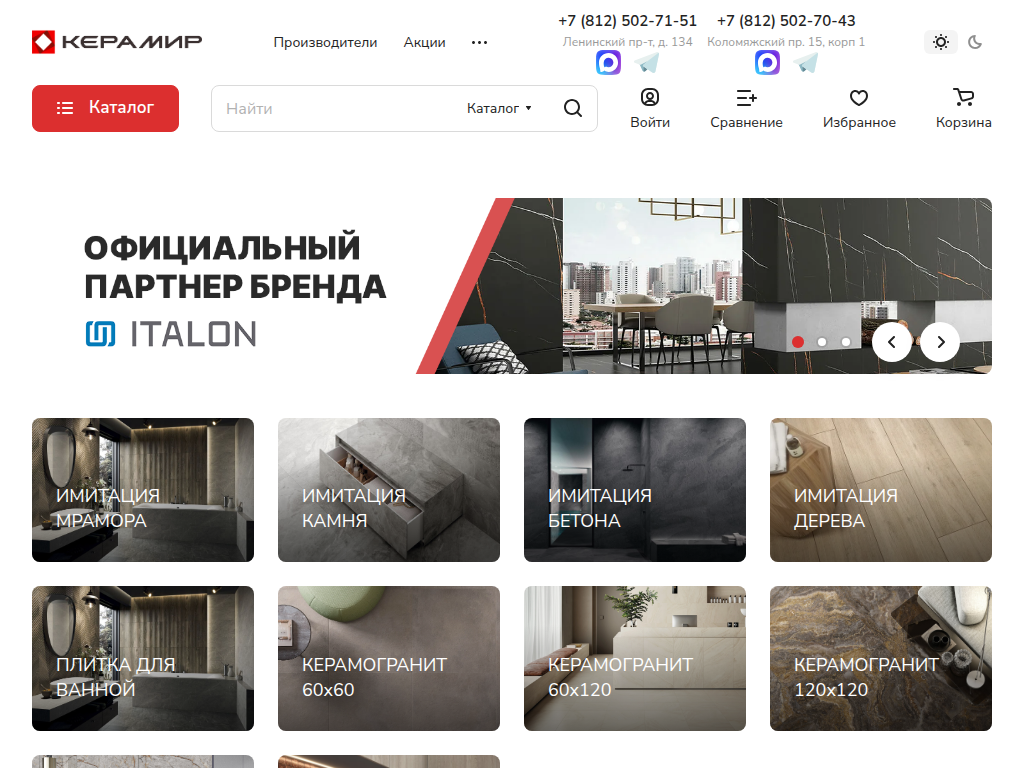Screen dimensions: 1024x768
Task: Open the Italon official partner banner
Action: tap(512, 286)
